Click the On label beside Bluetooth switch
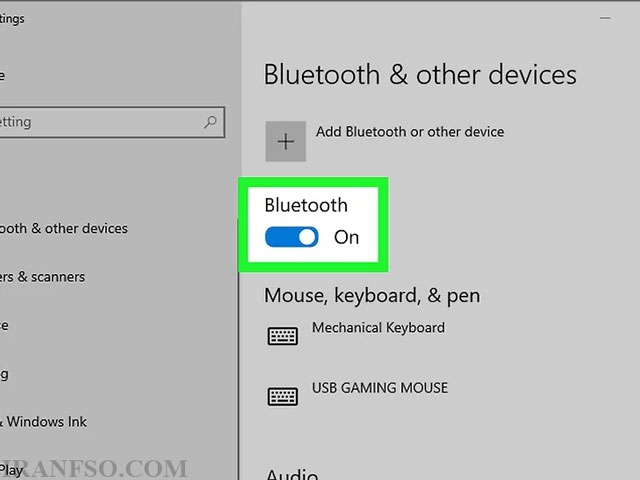Image resolution: width=640 pixels, height=480 pixels. point(347,237)
